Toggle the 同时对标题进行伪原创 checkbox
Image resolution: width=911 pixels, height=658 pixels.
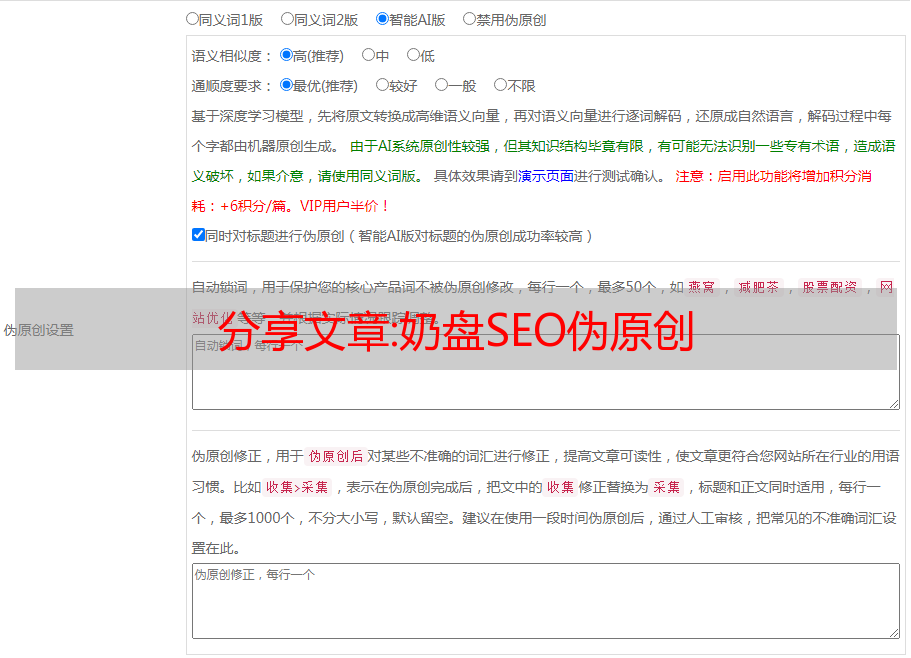point(198,235)
